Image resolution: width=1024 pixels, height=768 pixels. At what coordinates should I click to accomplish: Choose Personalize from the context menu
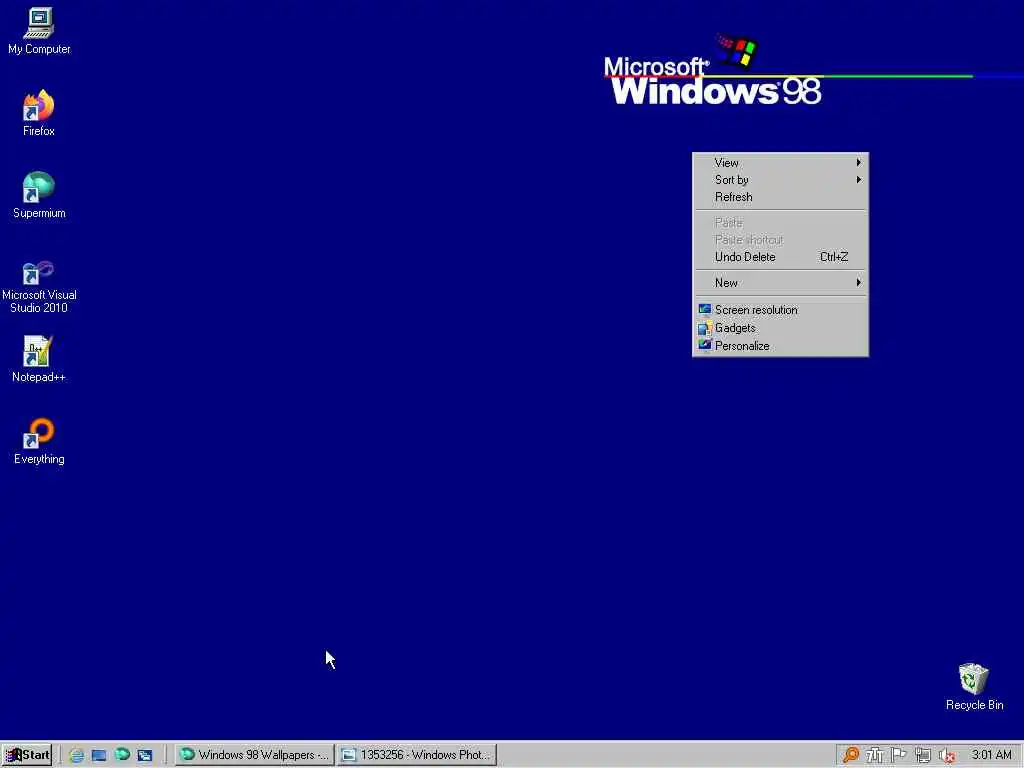point(780,345)
